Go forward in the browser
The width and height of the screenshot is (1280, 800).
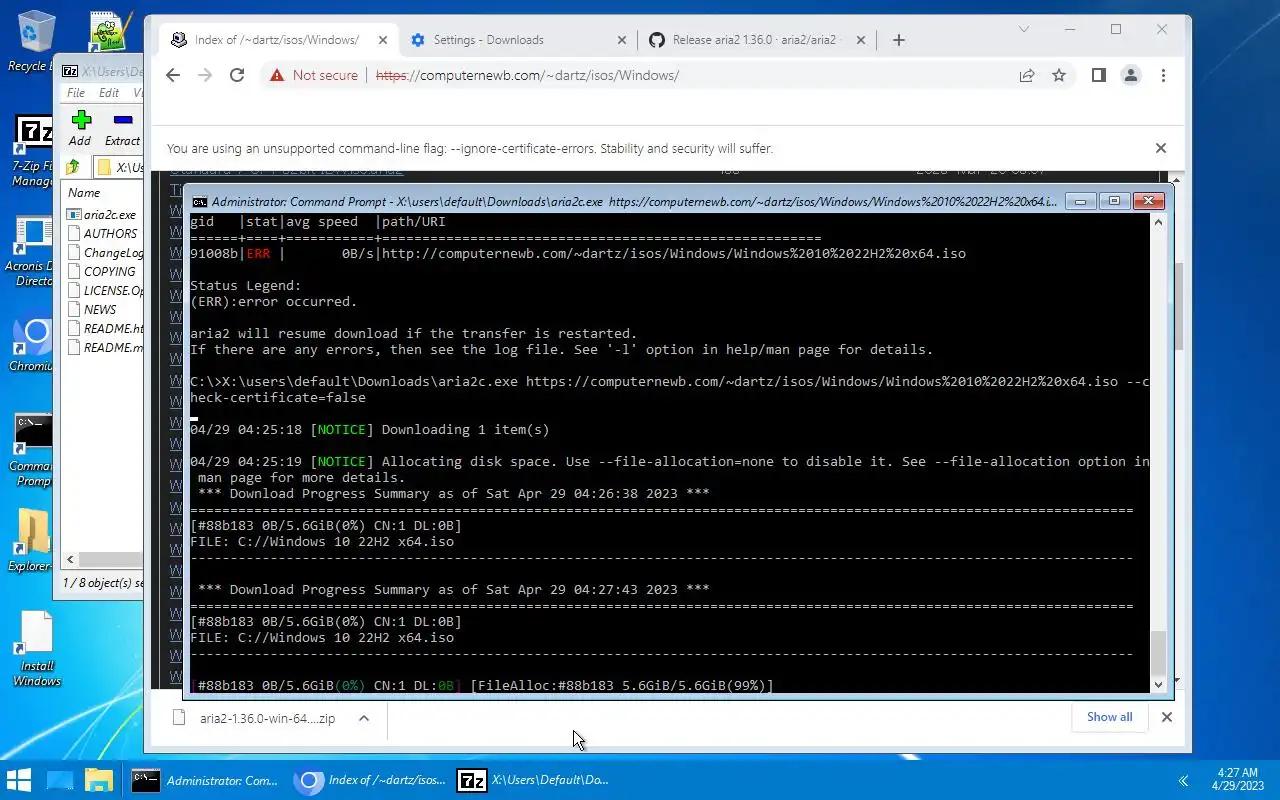tap(205, 75)
